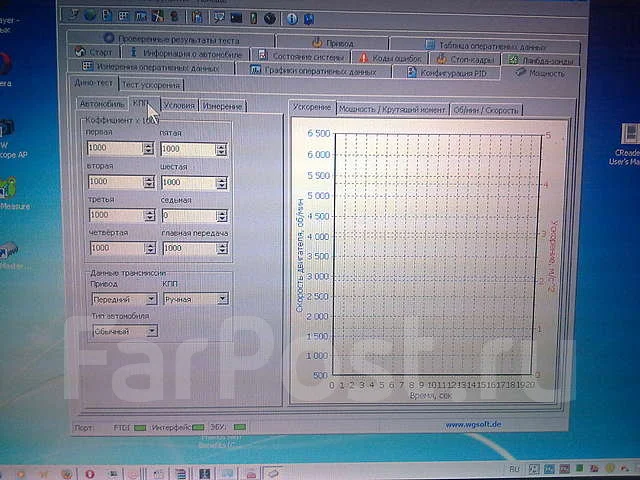Open the Старт tab

[94, 52]
